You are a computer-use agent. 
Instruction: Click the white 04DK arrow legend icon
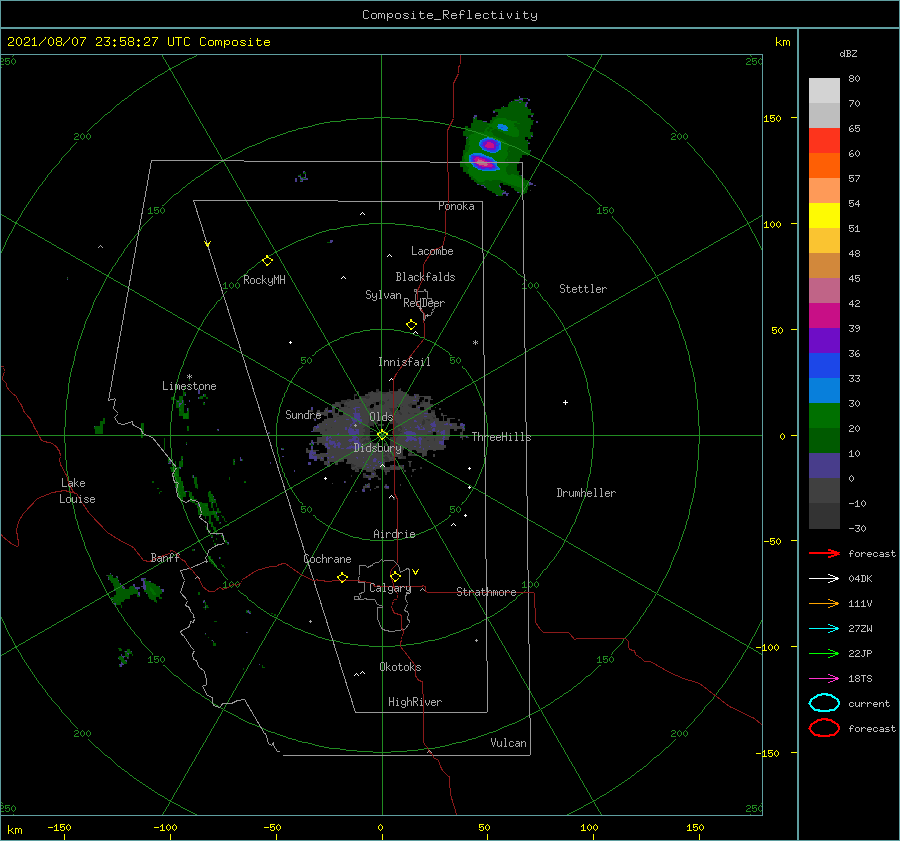[x=824, y=578]
